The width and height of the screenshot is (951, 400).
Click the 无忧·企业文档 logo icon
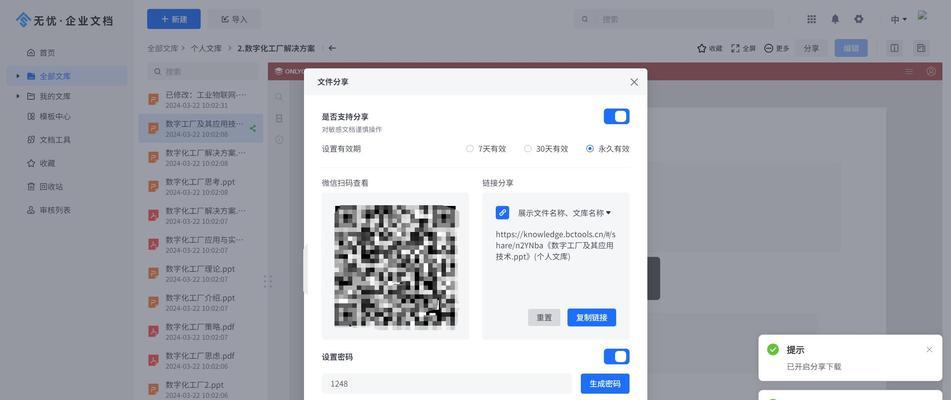23,20
